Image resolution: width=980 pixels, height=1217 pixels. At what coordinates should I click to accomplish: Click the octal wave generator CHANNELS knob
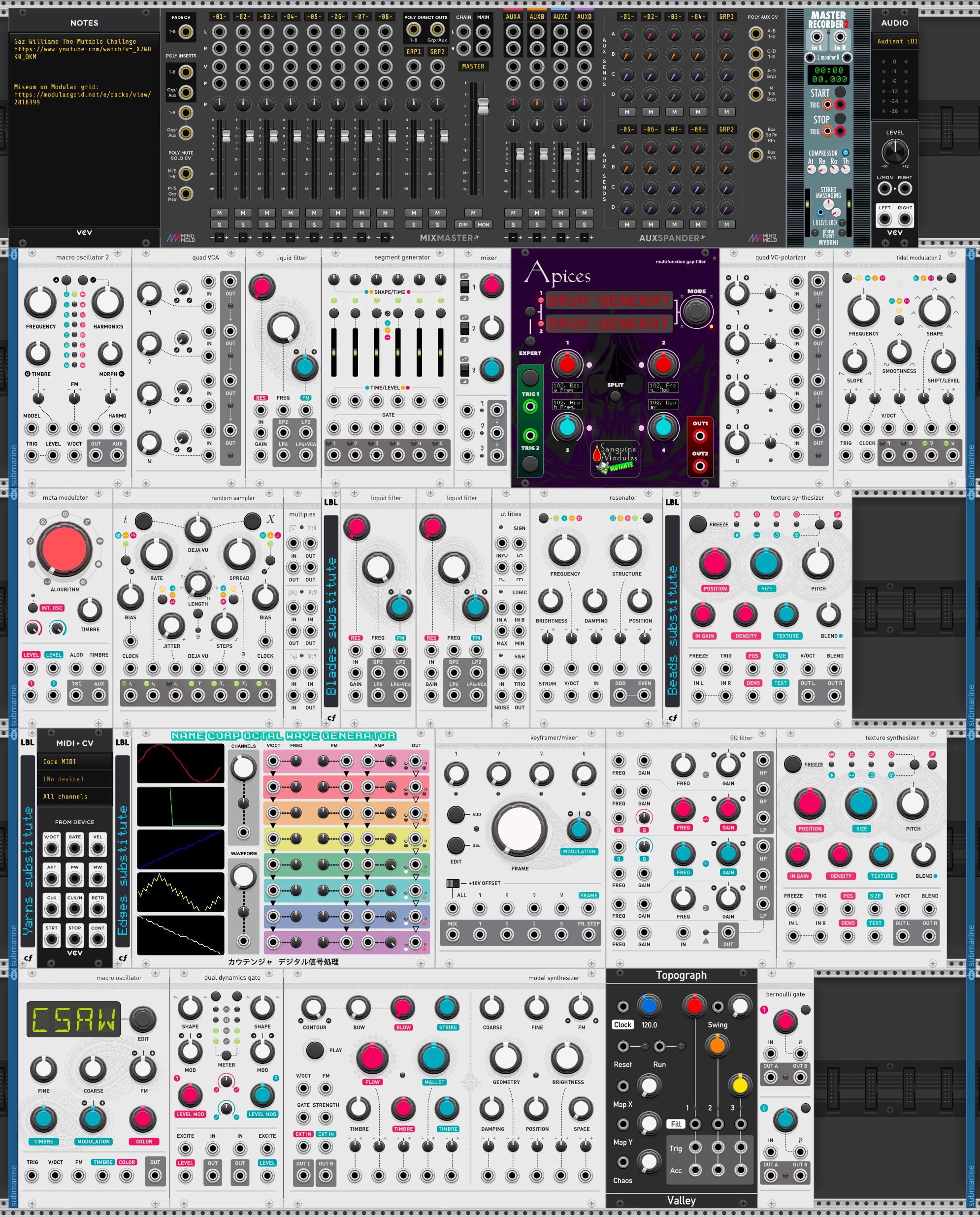coord(243,767)
